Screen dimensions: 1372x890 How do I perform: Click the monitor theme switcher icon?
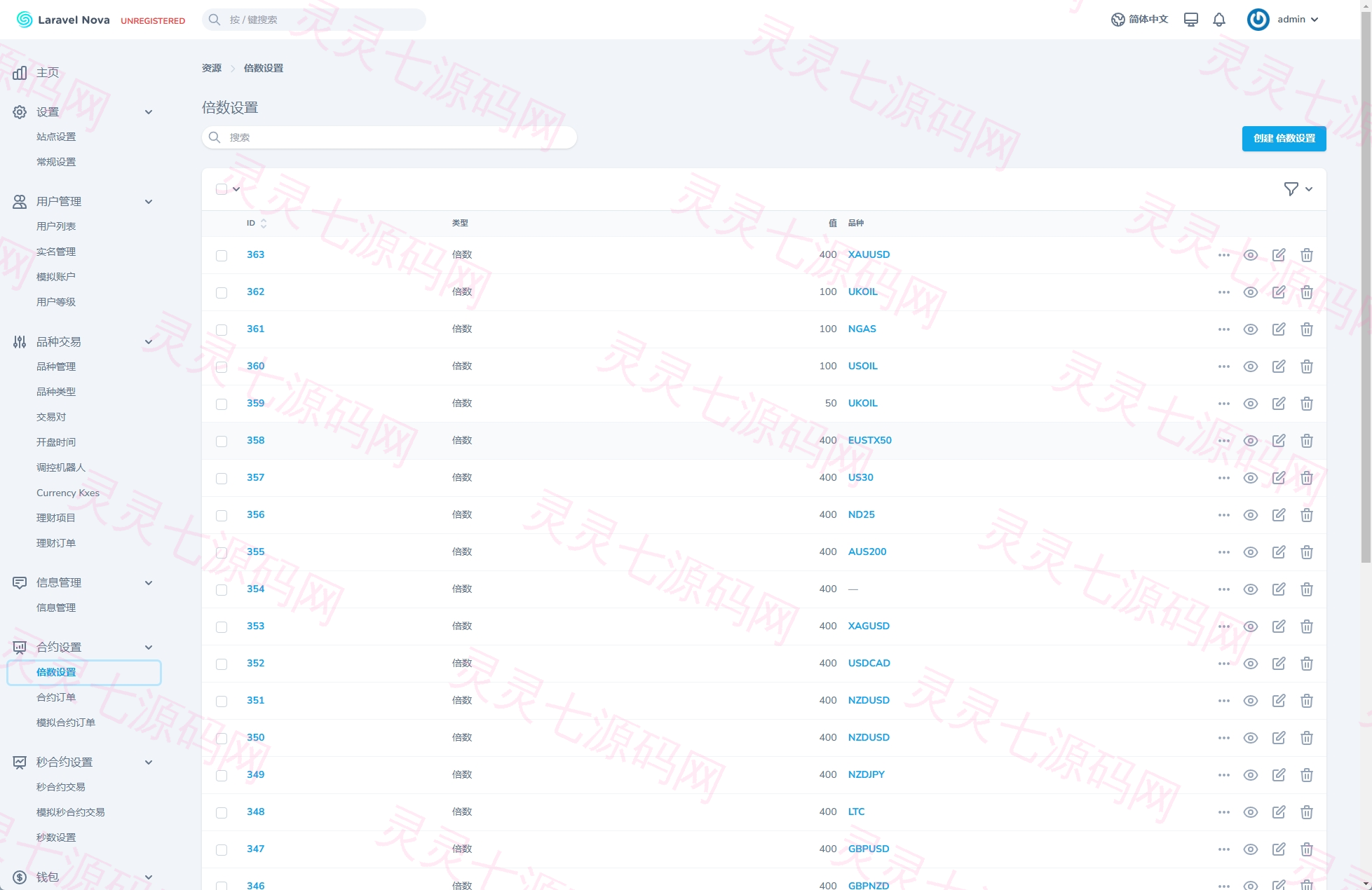pyautogui.click(x=1191, y=20)
